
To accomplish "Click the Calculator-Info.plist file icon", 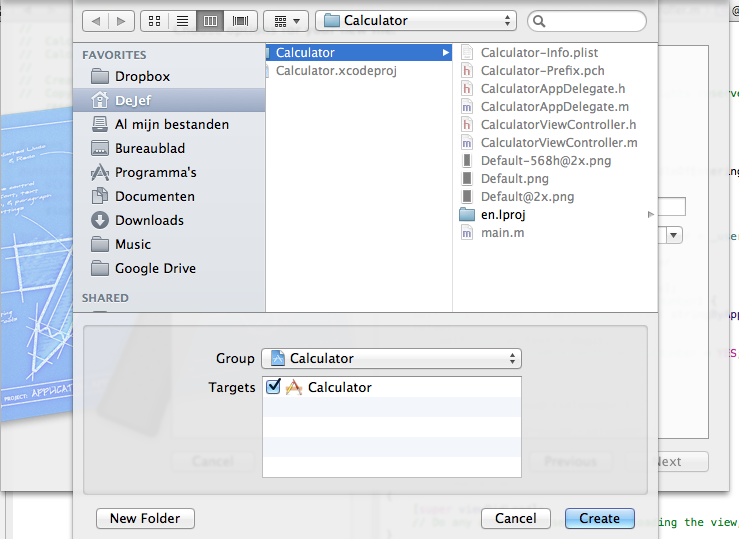I will 467,52.
